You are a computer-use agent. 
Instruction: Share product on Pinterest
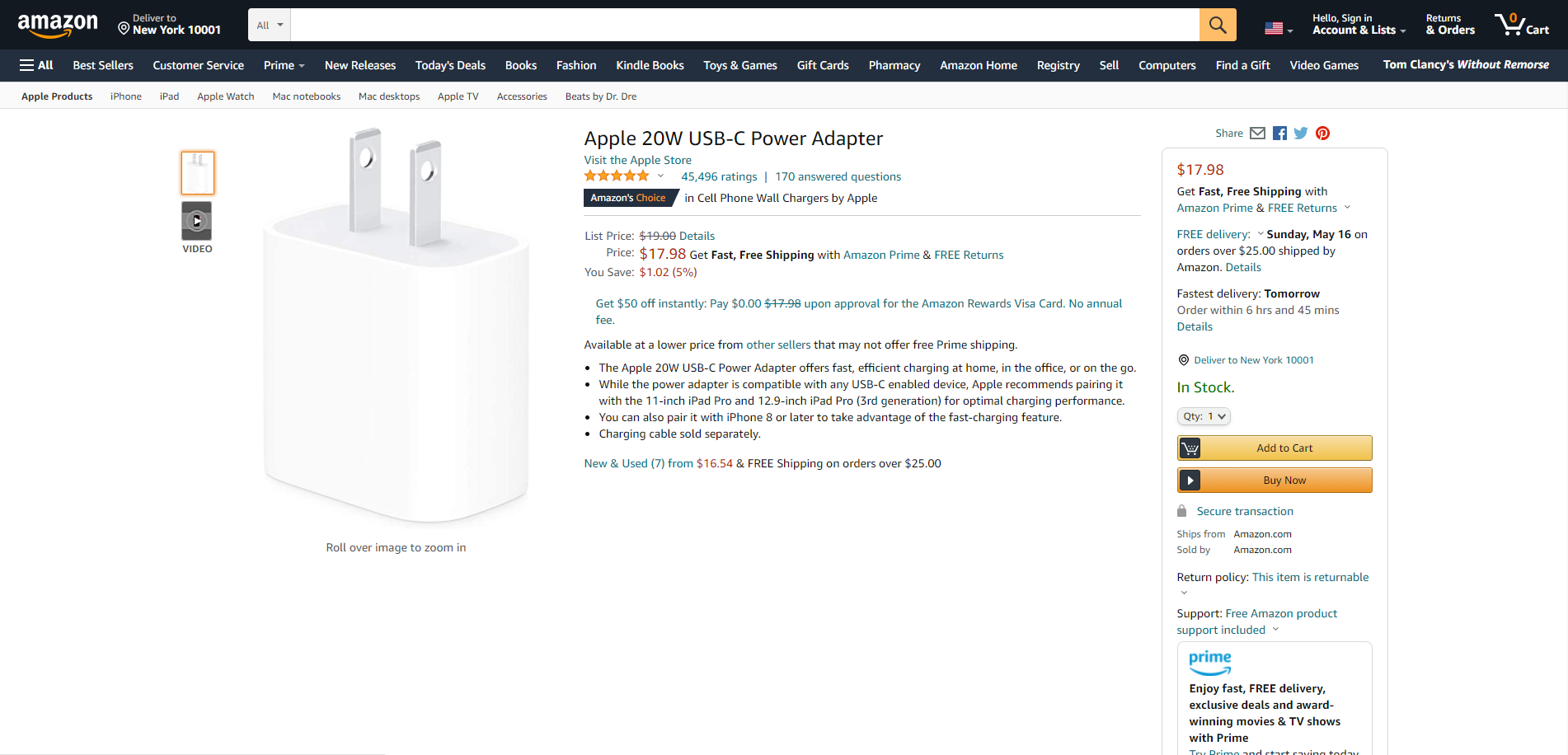pos(1322,134)
